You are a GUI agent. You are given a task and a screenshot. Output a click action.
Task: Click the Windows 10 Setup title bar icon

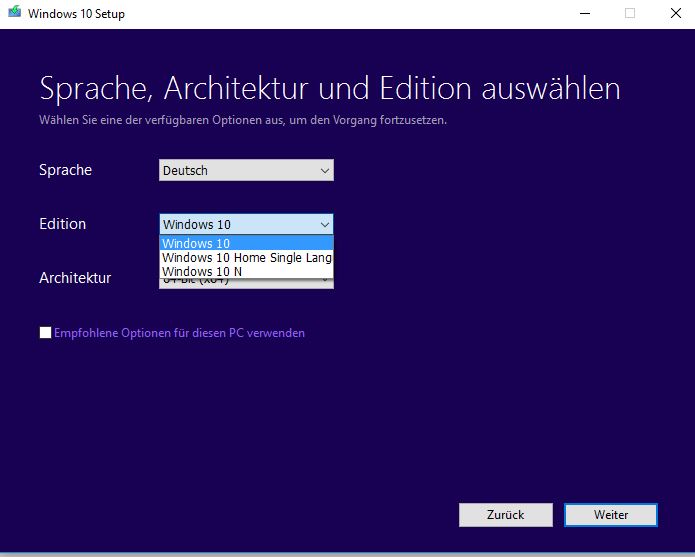pyautogui.click(x=15, y=12)
